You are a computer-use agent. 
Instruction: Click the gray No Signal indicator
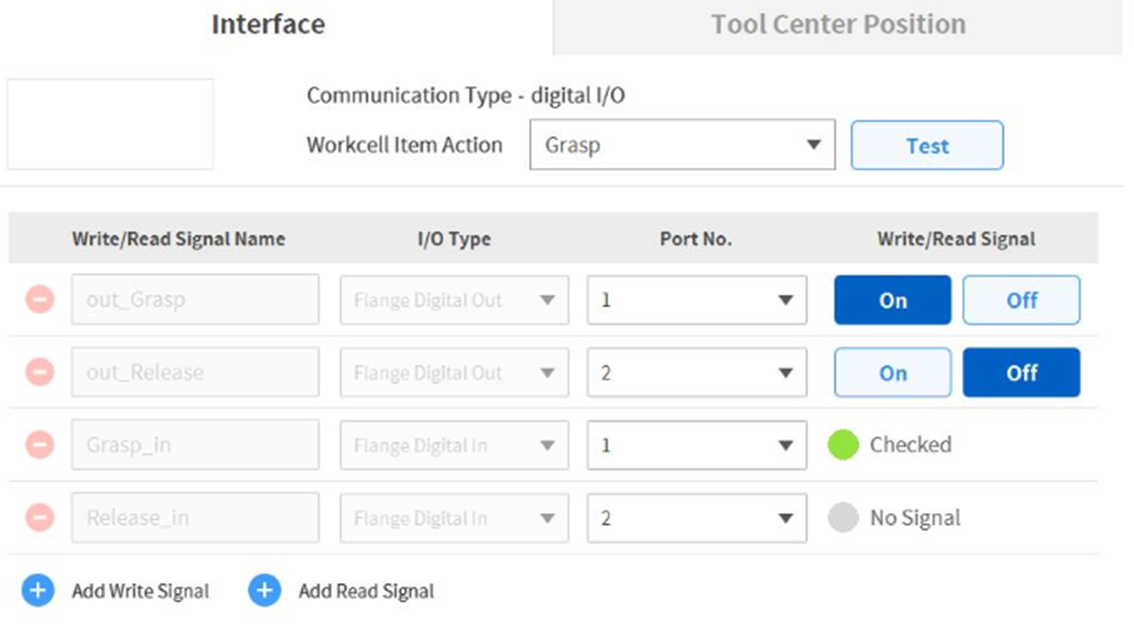(844, 517)
